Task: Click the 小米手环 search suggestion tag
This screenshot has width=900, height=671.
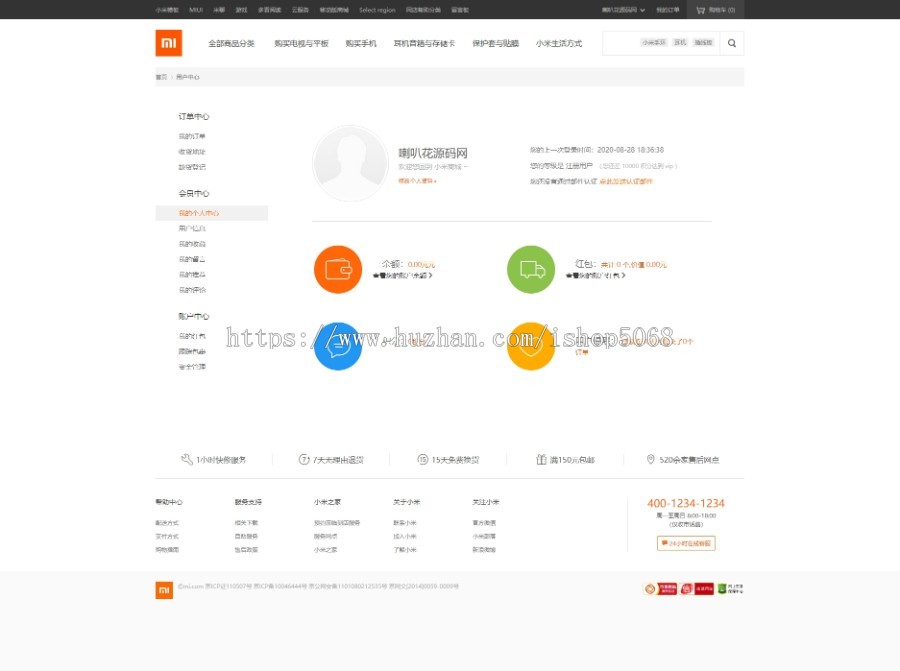Action: pos(654,42)
